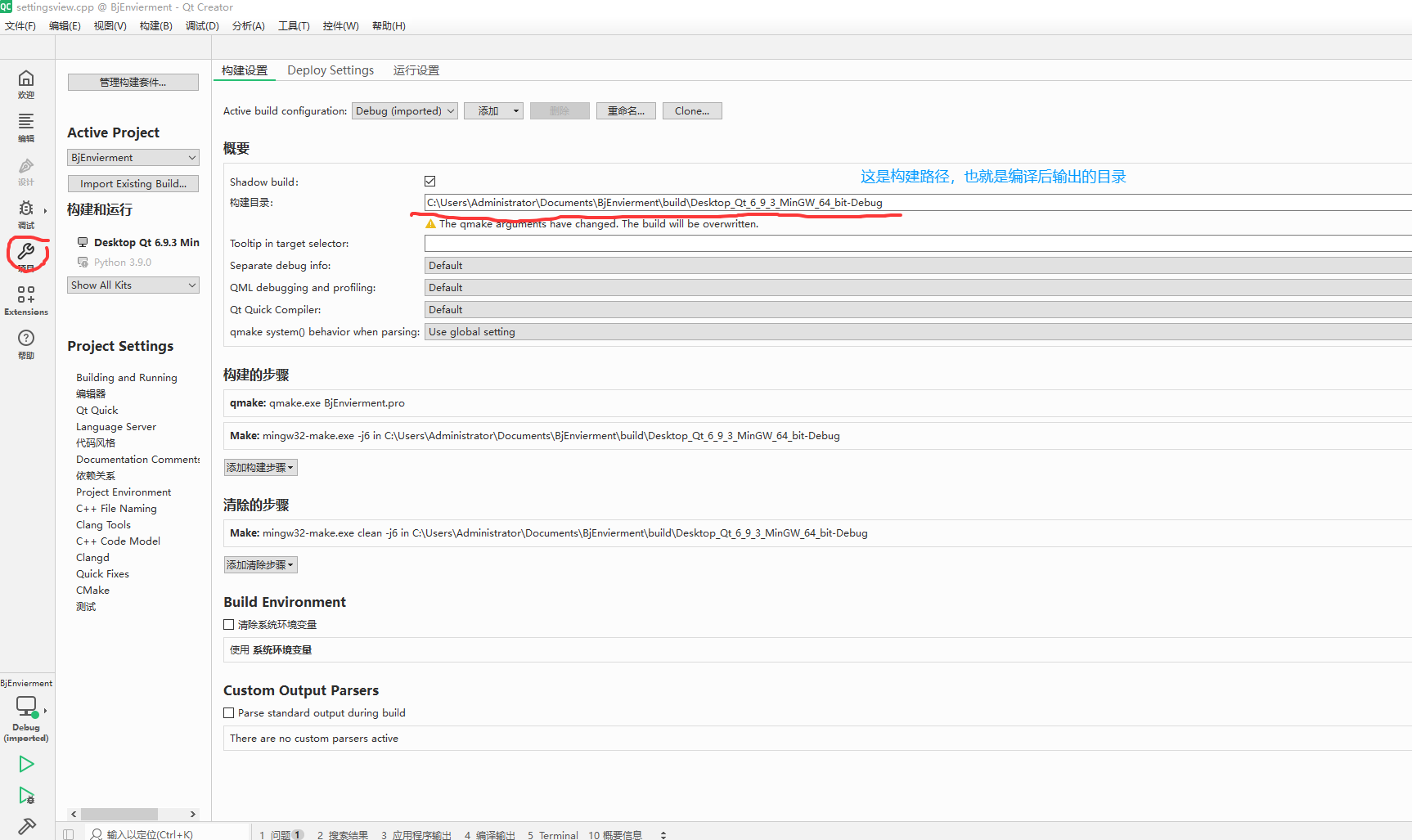This screenshot has height=840, width=1412.
Task: Switch to the 运行设置 tab
Action: click(416, 70)
